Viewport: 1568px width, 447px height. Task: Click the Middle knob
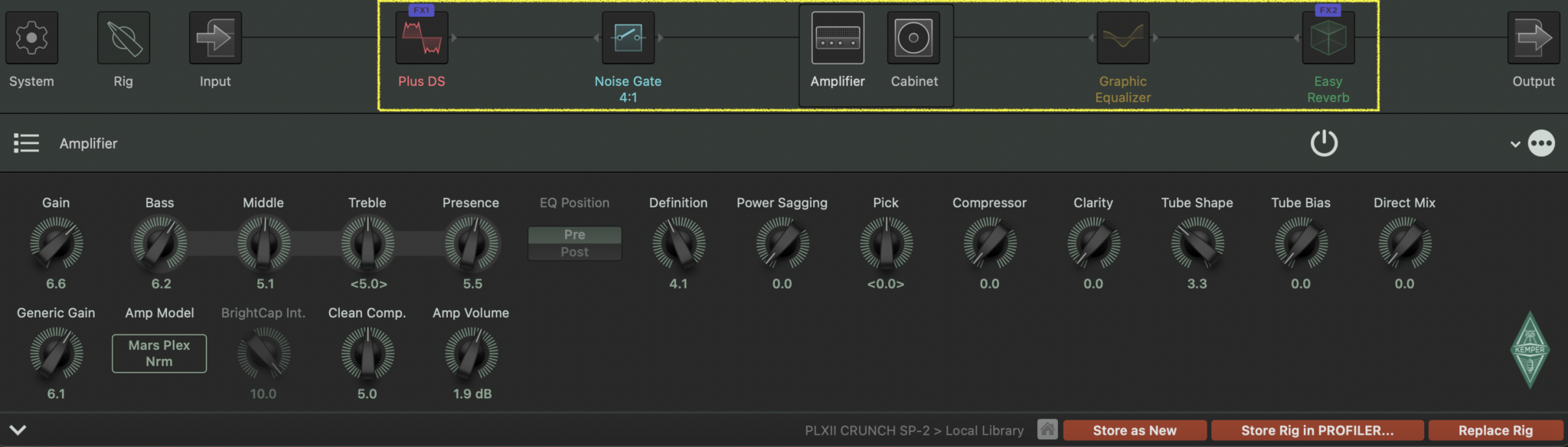[x=263, y=243]
